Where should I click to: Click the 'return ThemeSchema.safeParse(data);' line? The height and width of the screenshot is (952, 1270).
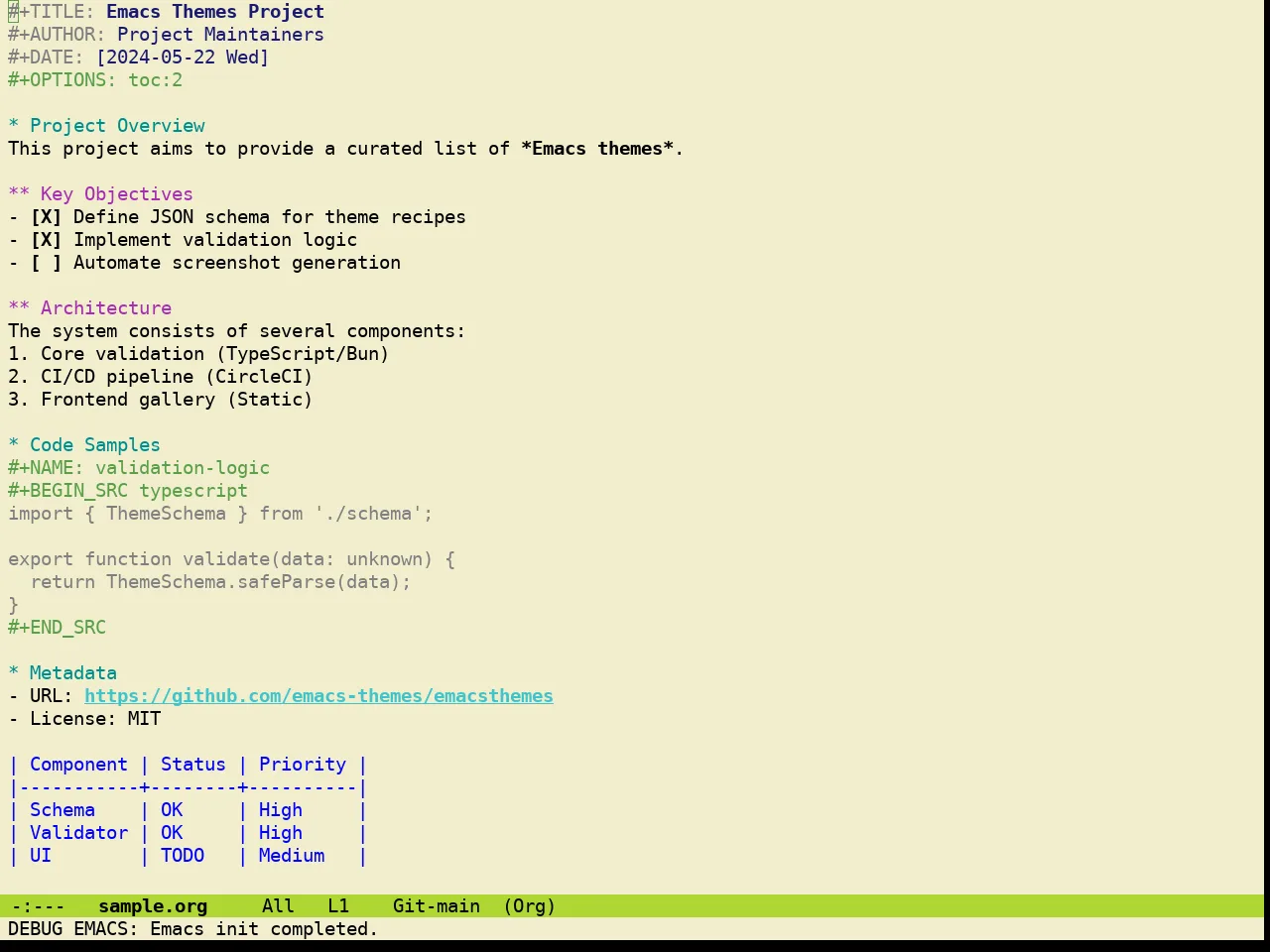(x=220, y=582)
